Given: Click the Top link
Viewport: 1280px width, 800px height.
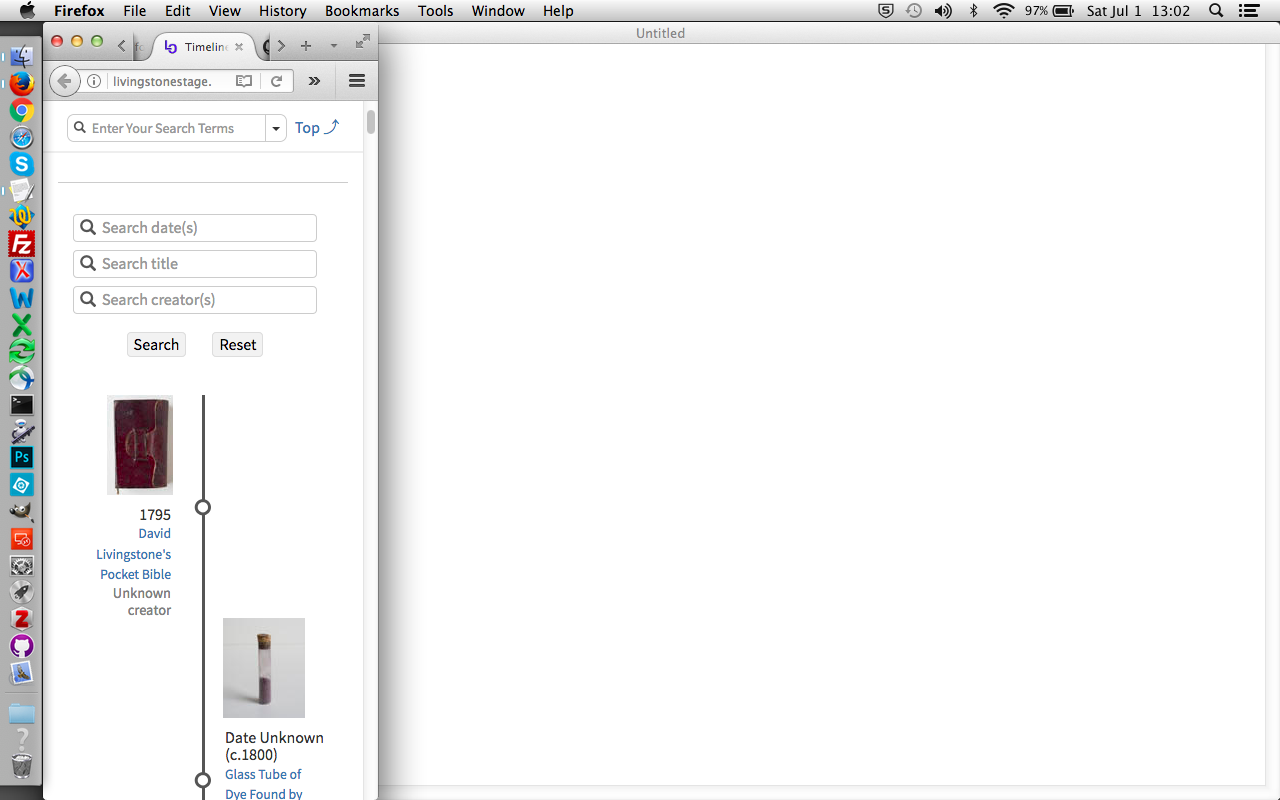Looking at the screenshot, I should pyautogui.click(x=317, y=127).
